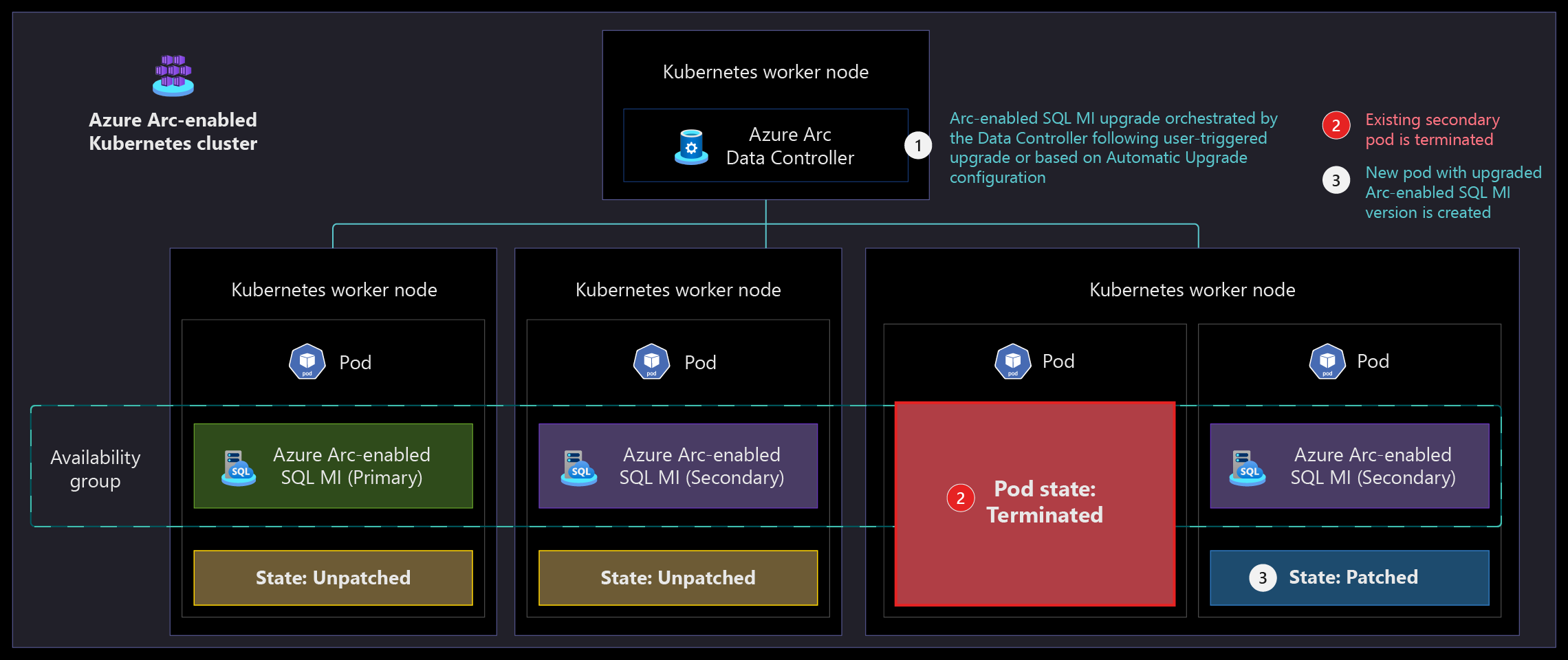Select 'New pod with upgraded Arc-enabled SQL MI' legend text
The height and width of the screenshot is (660, 1568).
1453,192
